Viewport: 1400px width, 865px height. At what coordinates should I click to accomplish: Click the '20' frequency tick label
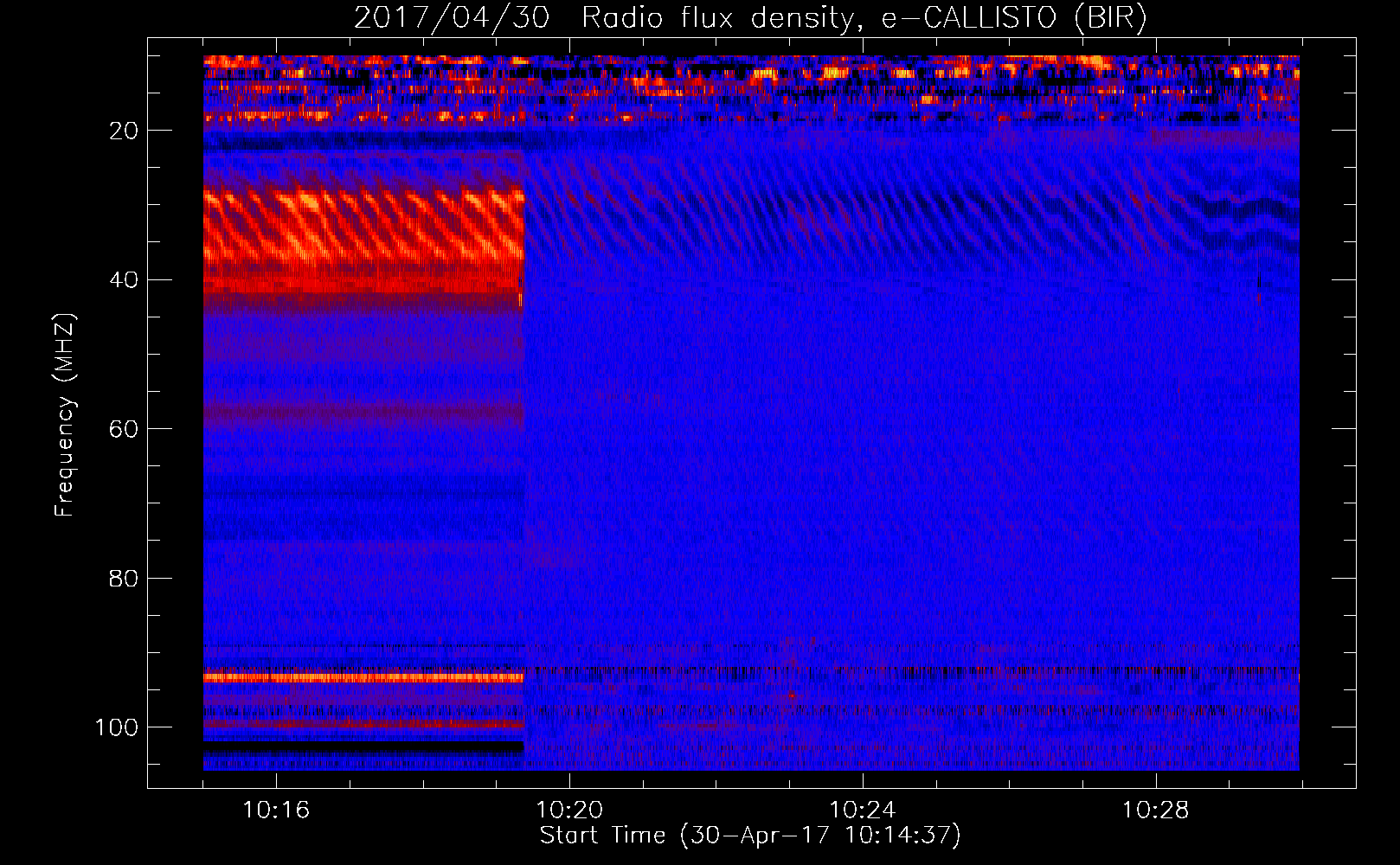tap(124, 131)
